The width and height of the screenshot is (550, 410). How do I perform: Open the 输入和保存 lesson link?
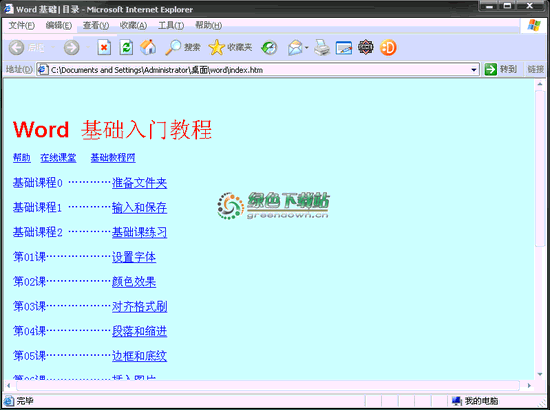pos(139,208)
